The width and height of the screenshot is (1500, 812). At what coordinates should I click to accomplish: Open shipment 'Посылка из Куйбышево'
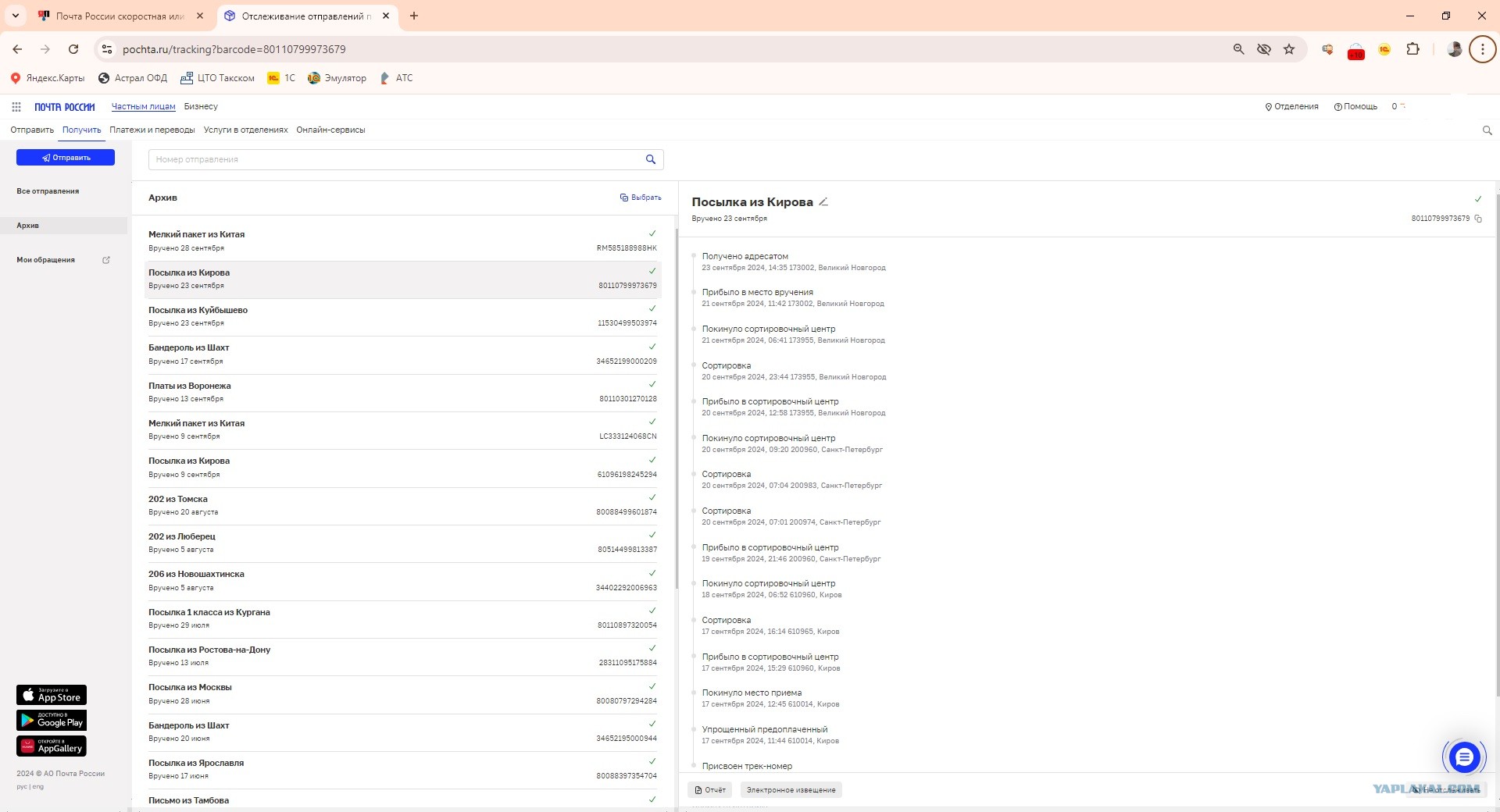pyautogui.click(x=402, y=317)
